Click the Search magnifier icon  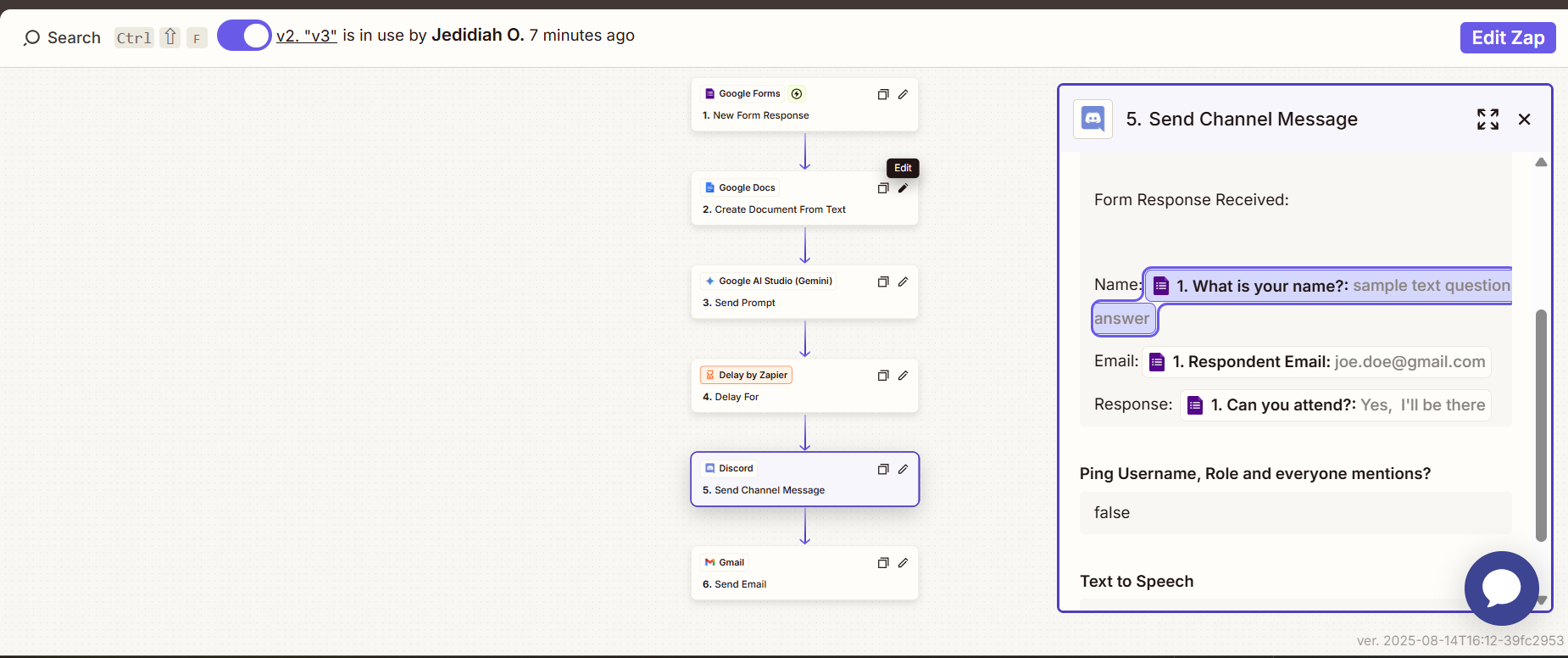(31, 38)
